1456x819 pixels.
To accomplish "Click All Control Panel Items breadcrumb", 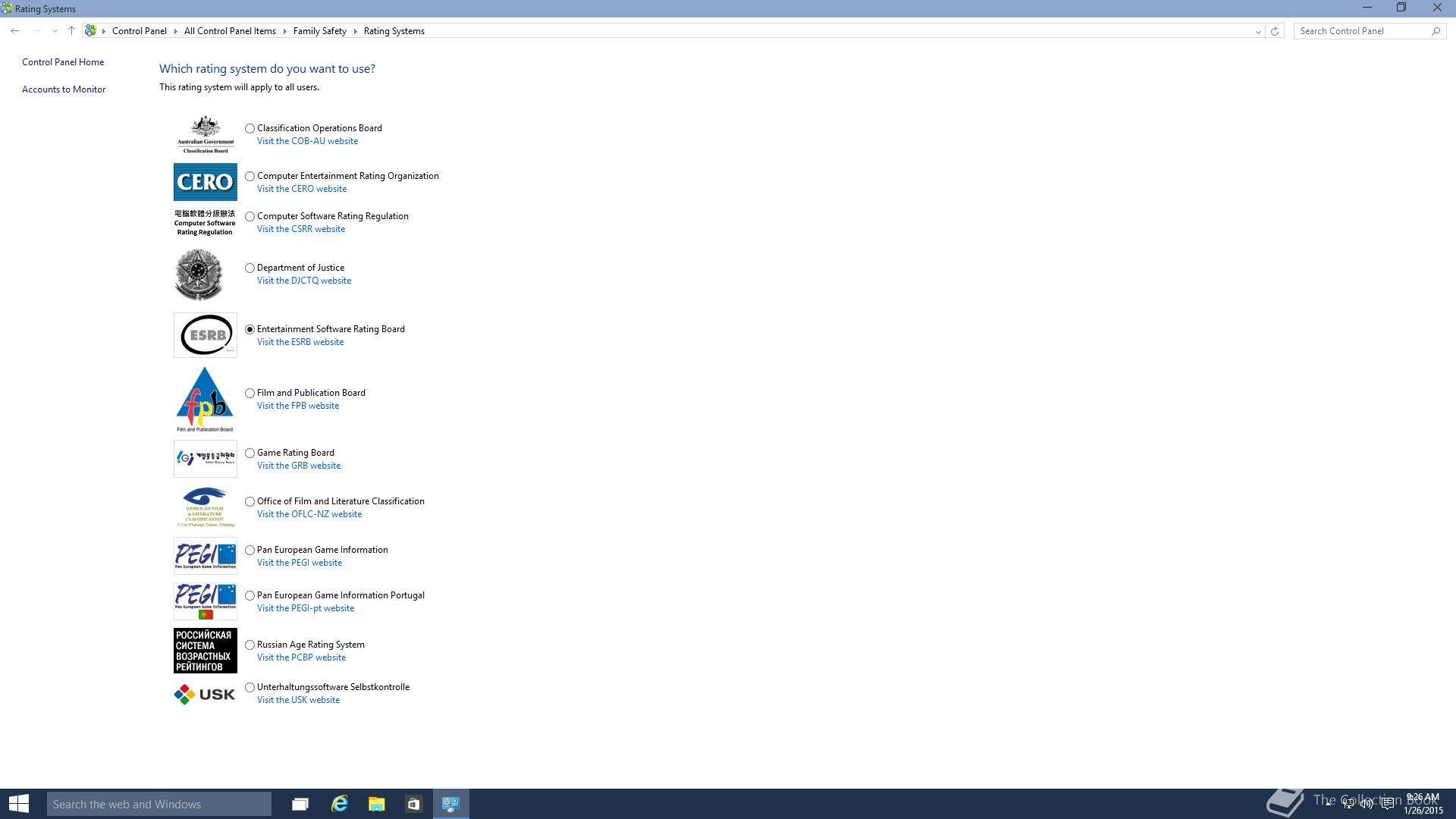I will (x=230, y=31).
